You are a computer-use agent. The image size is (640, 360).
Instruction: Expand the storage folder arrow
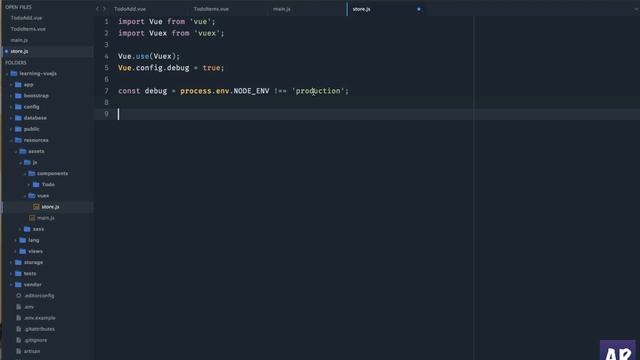click(x=11, y=262)
